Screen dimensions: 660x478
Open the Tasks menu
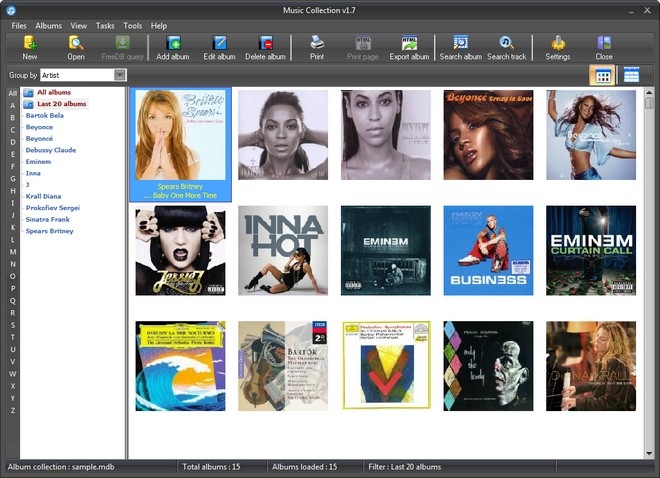[x=105, y=26]
